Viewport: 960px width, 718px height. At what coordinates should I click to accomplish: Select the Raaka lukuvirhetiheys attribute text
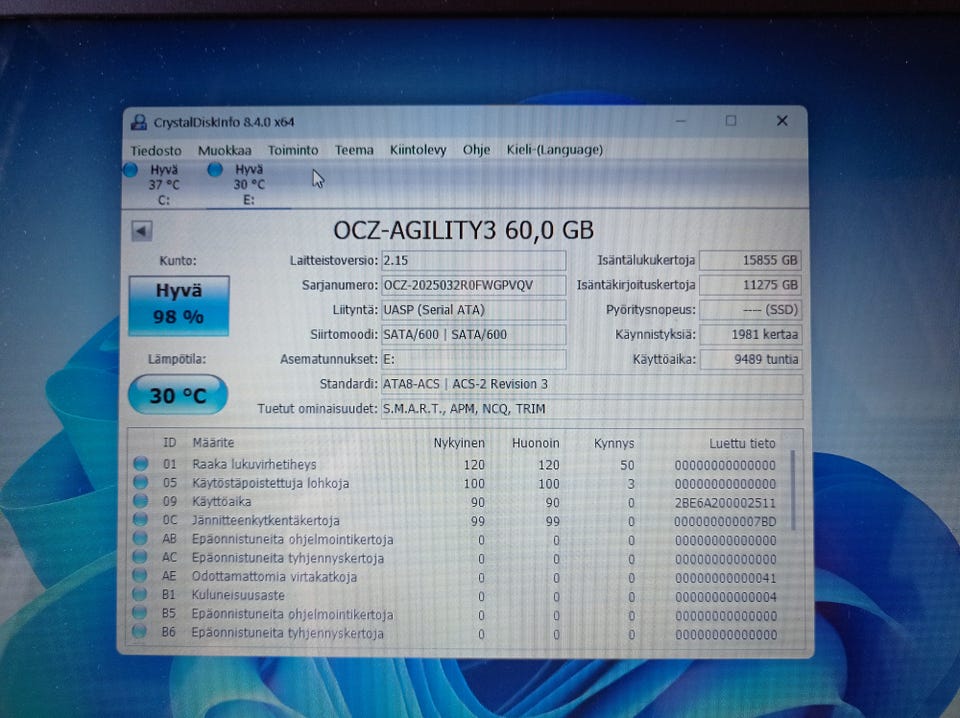click(x=254, y=465)
